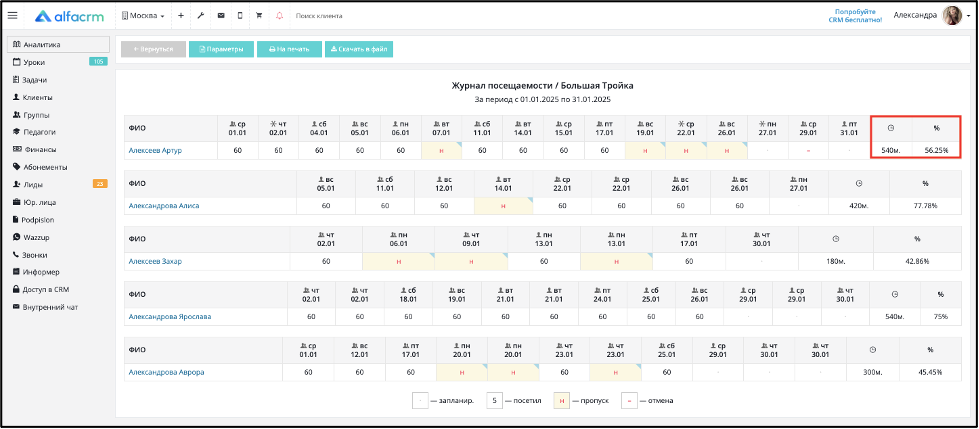Open student link Алексеев Артур
Viewport: 979px width, 429px height.
pyautogui.click(x=155, y=150)
